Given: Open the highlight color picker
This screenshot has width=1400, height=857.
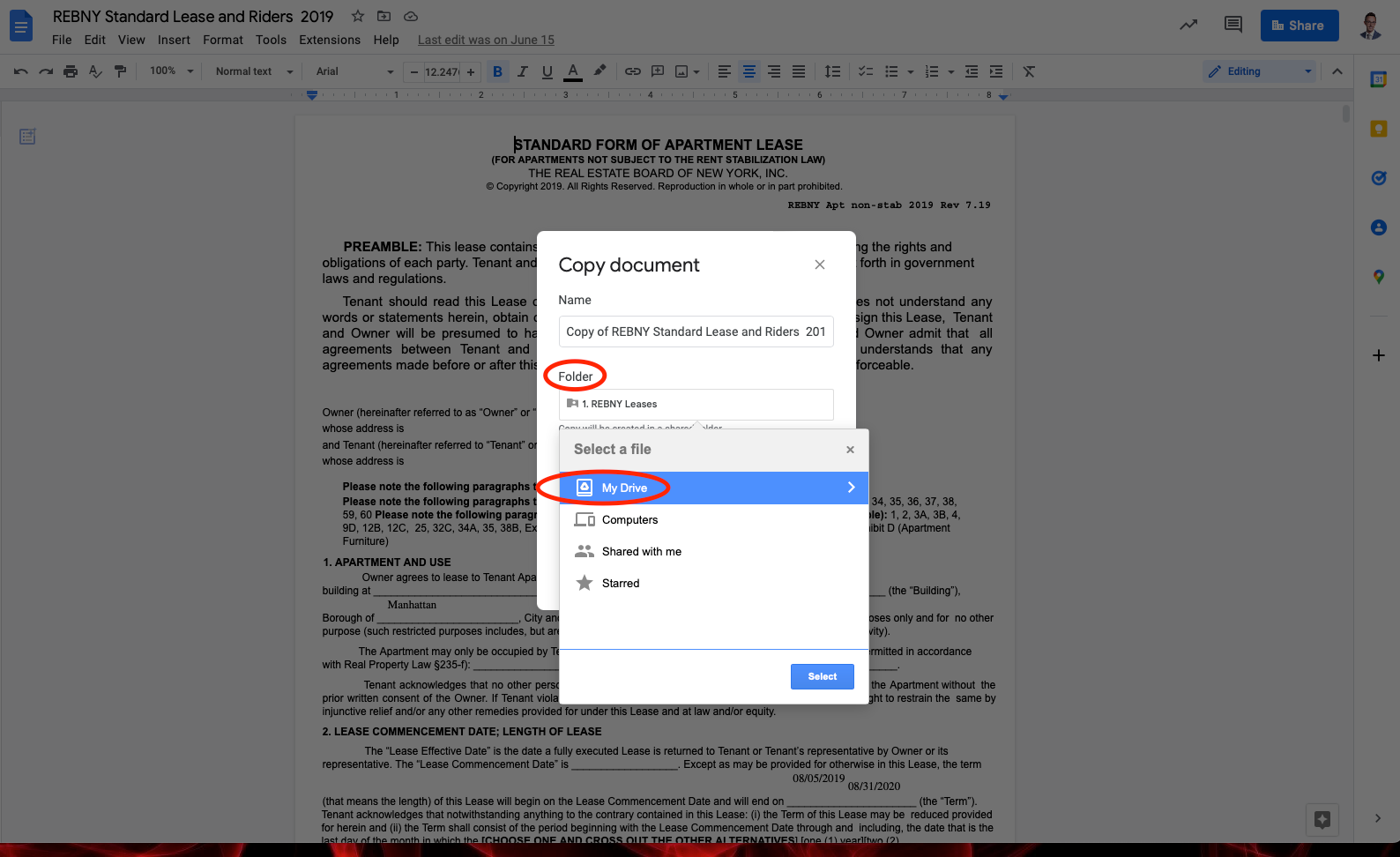Looking at the screenshot, I should pyautogui.click(x=599, y=71).
